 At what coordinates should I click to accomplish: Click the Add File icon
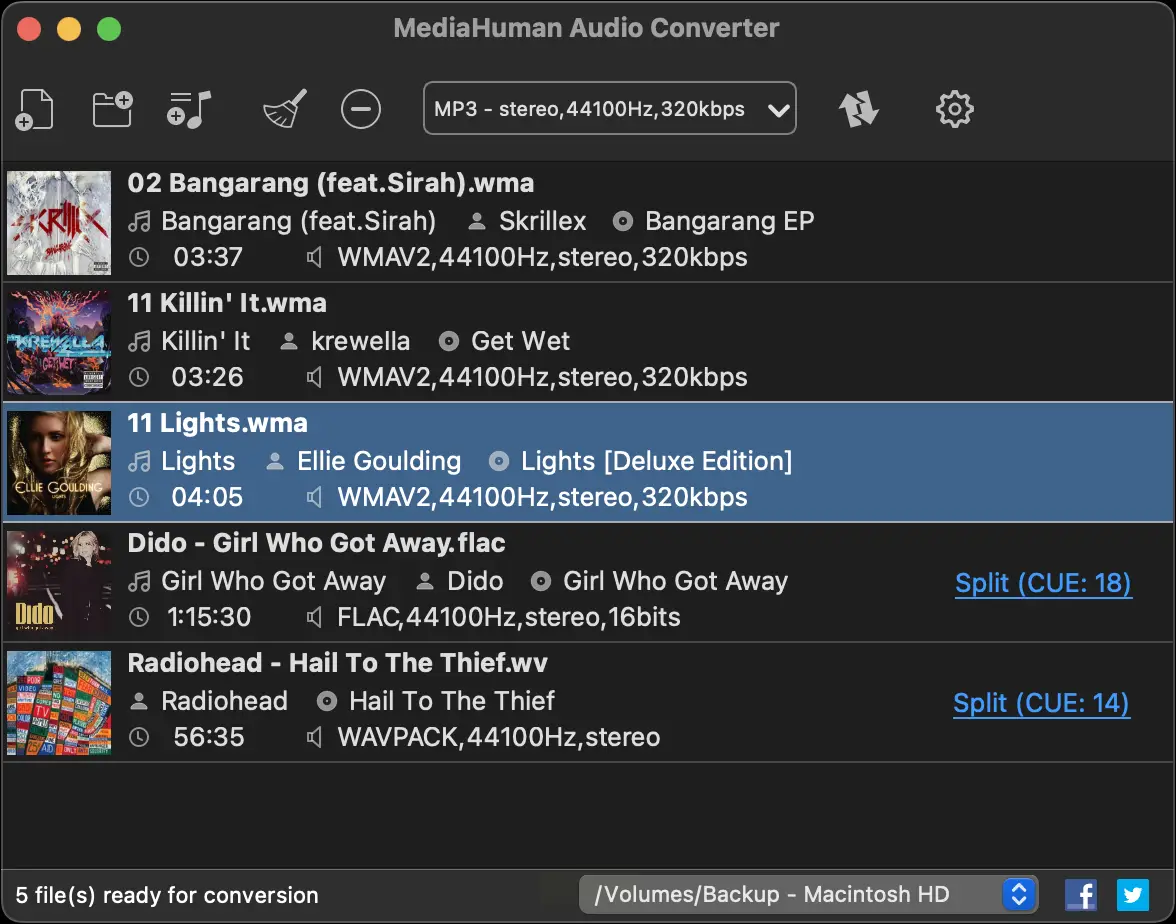34,109
